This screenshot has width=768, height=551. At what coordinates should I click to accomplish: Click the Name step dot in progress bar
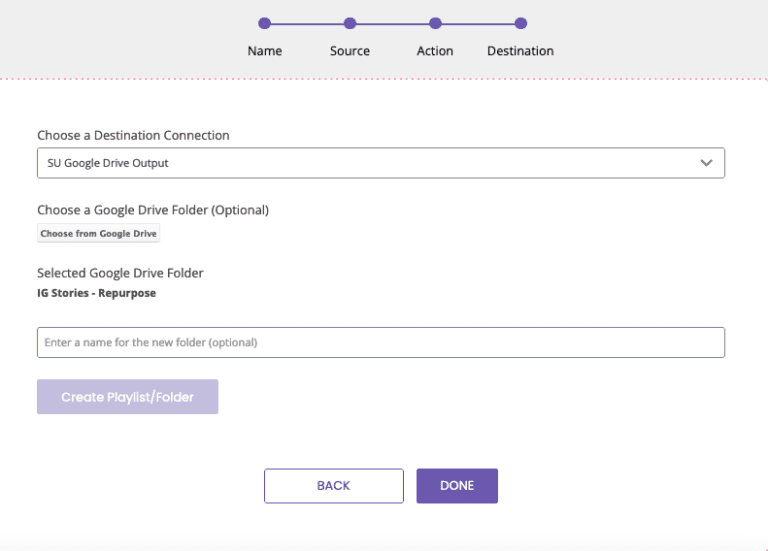(264, 23)
